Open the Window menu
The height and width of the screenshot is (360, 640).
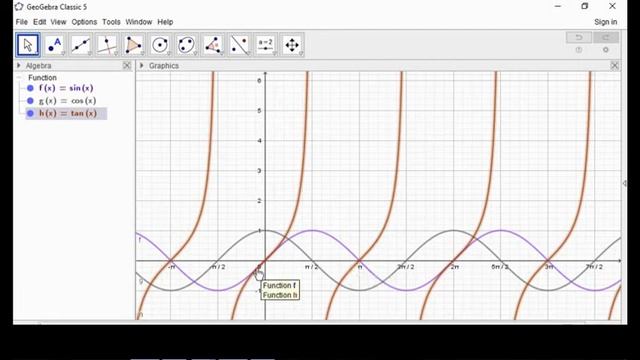click(139, 22)
